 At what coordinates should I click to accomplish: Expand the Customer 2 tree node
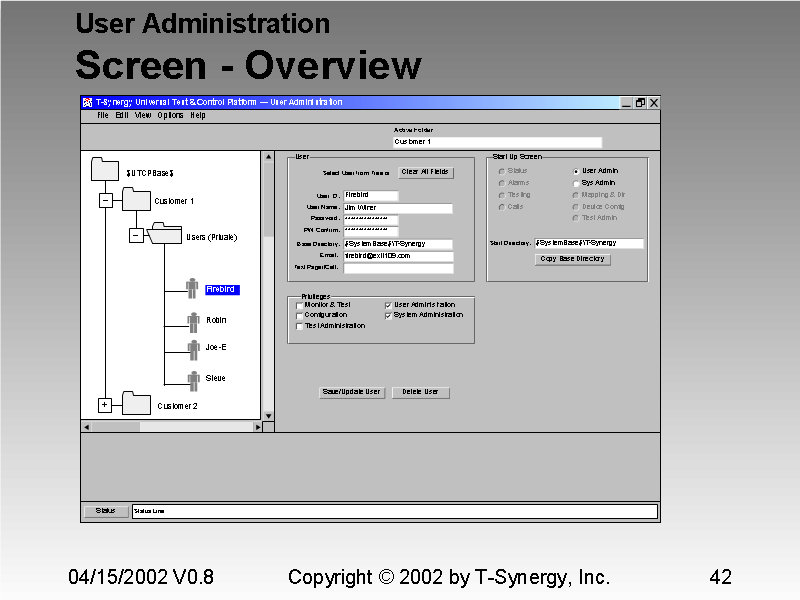(x=104, y=405)
